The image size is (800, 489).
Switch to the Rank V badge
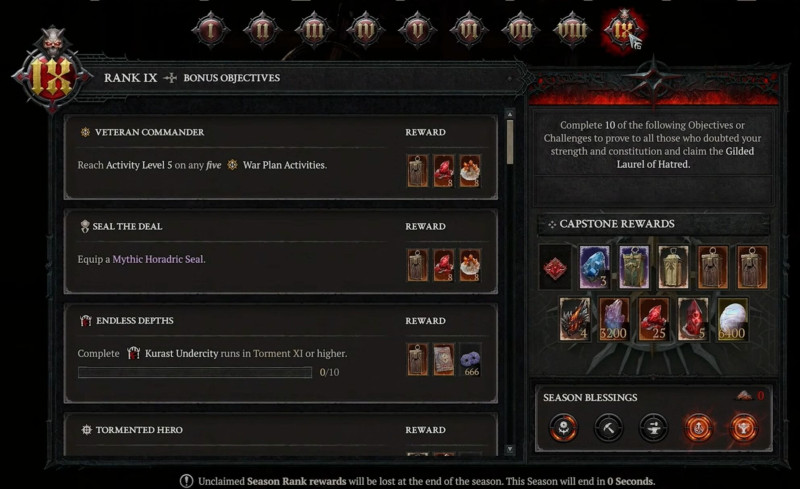point(417,30)
